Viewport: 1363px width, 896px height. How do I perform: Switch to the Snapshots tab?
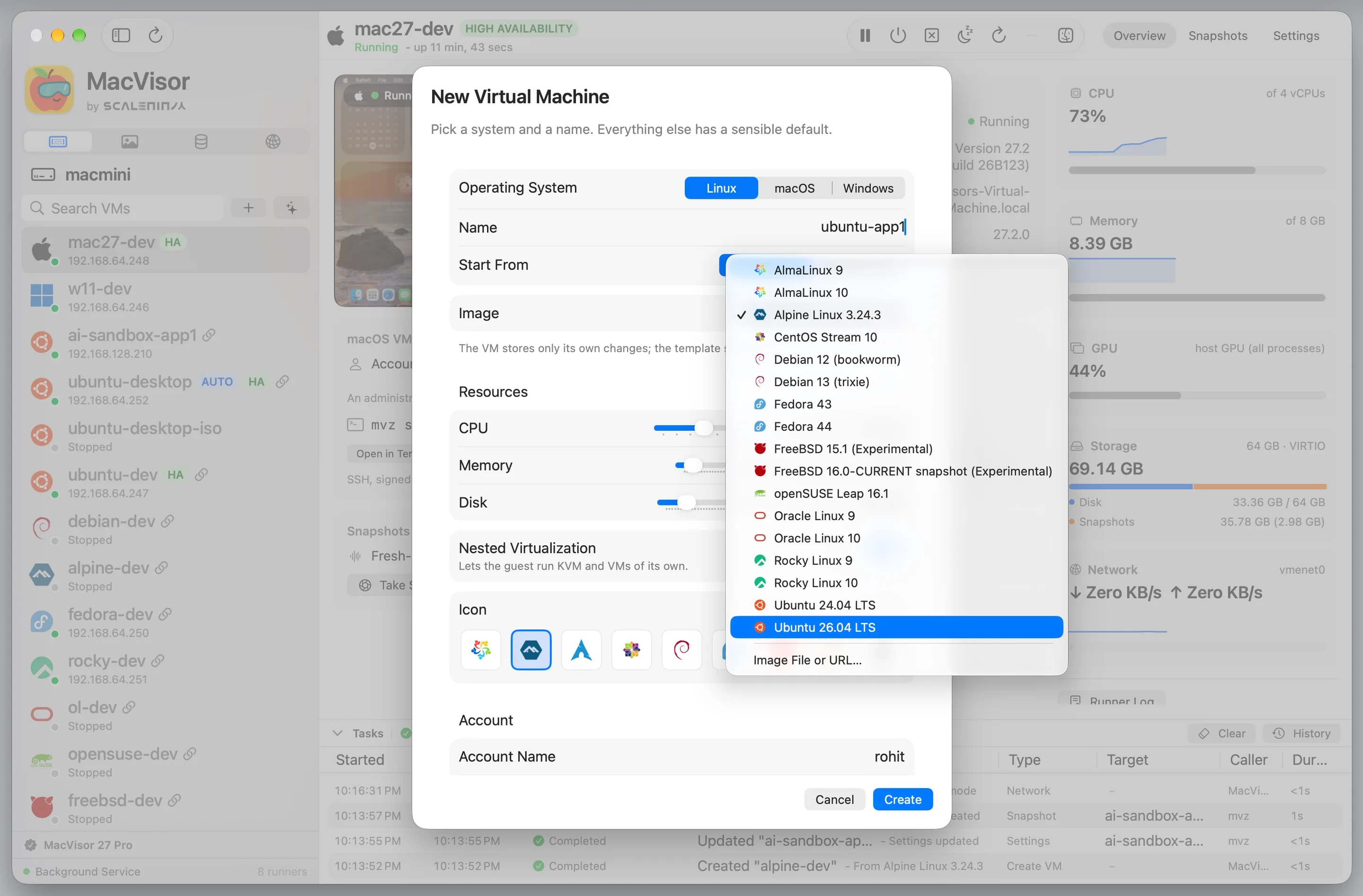pos(1218,35)
